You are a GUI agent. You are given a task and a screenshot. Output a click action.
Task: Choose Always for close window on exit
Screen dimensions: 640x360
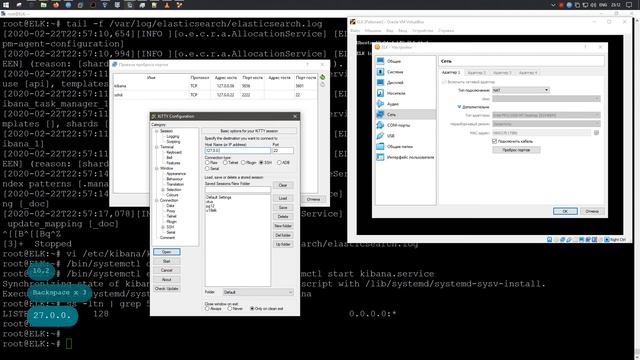pos(207,309)
